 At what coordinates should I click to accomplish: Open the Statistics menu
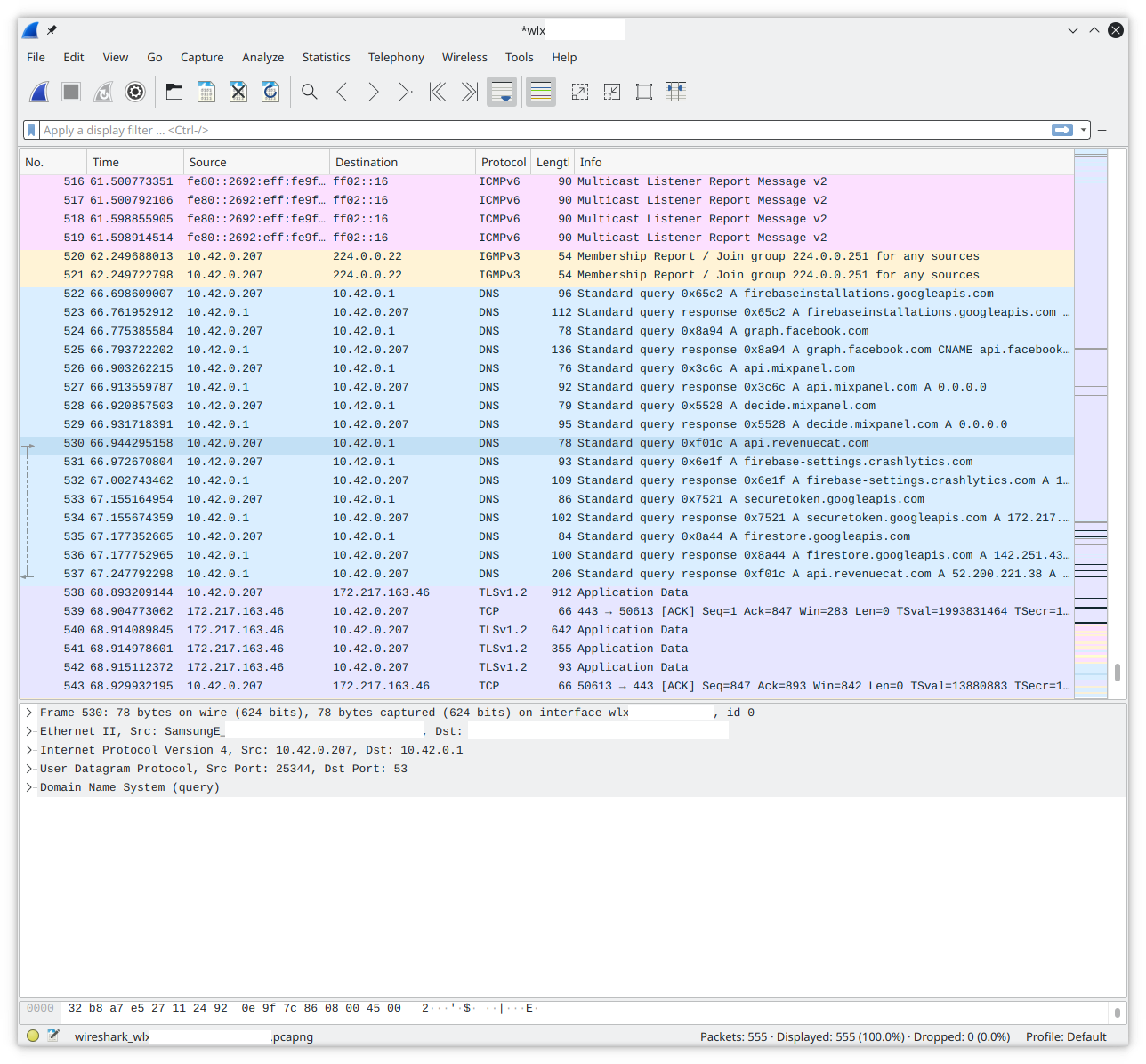click(x=326, y=57)
